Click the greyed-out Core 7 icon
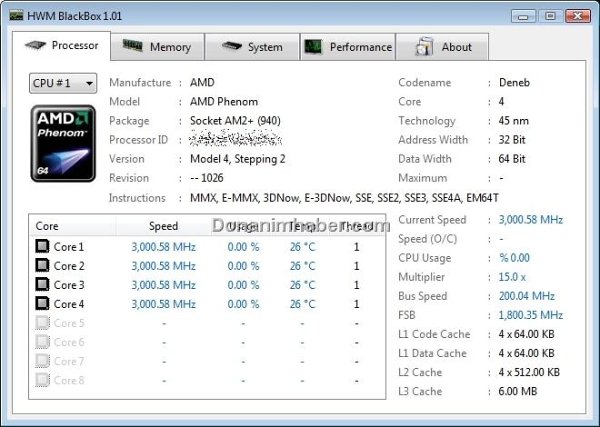The width and height of the screenshot is (600, 427). pos(42,361)
